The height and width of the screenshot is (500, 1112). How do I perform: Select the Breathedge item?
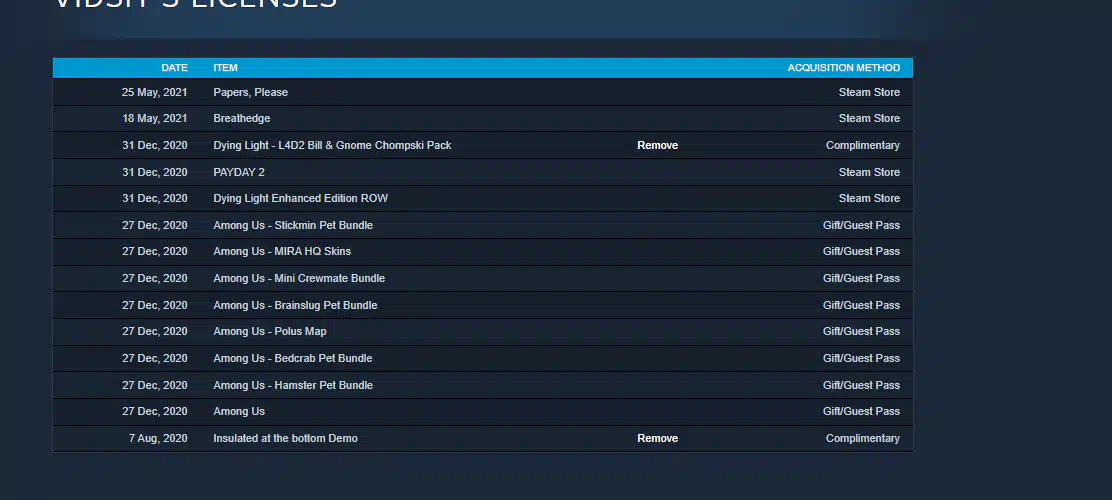coord(242,118)
